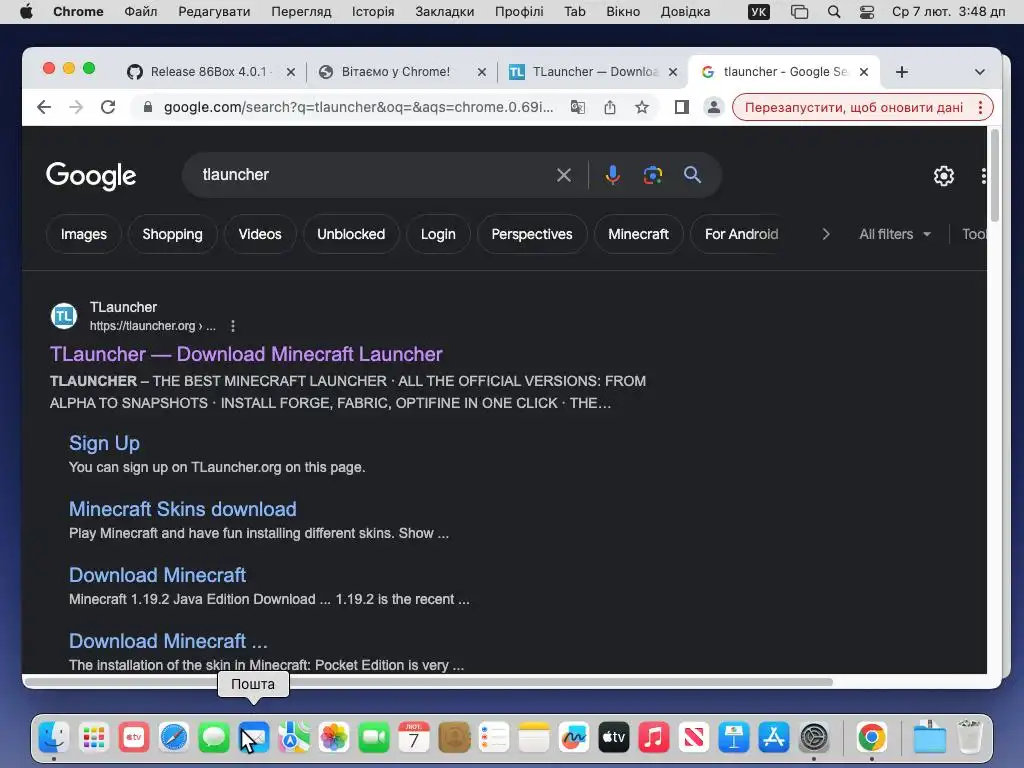Click Перезапустити, щоб оновити дані button
1024x768 pixels.
click(854, 107)
